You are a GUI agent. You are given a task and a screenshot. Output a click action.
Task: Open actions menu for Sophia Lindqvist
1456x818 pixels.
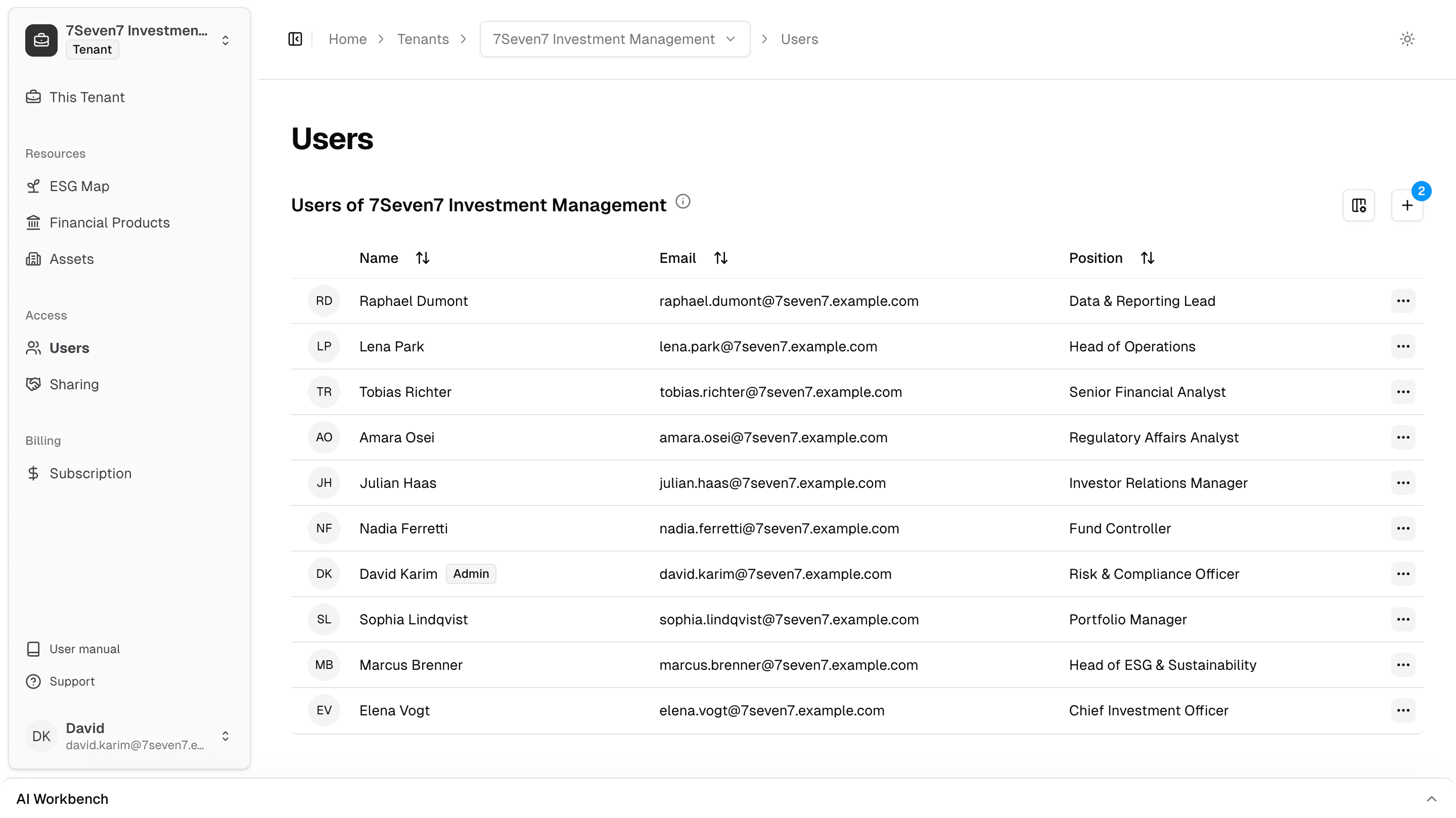pos(1403,620)
